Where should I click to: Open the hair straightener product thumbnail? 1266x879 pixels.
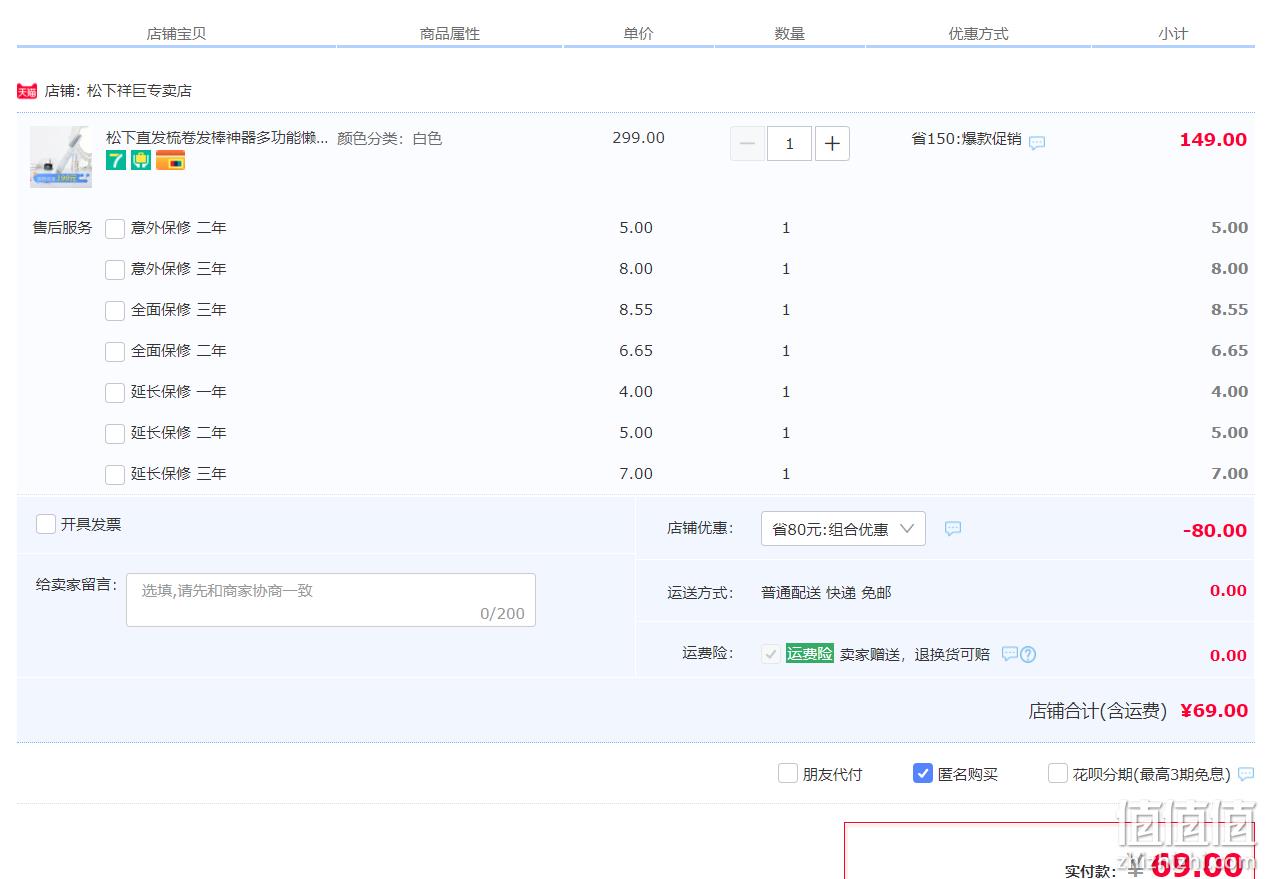pos(61,157)
